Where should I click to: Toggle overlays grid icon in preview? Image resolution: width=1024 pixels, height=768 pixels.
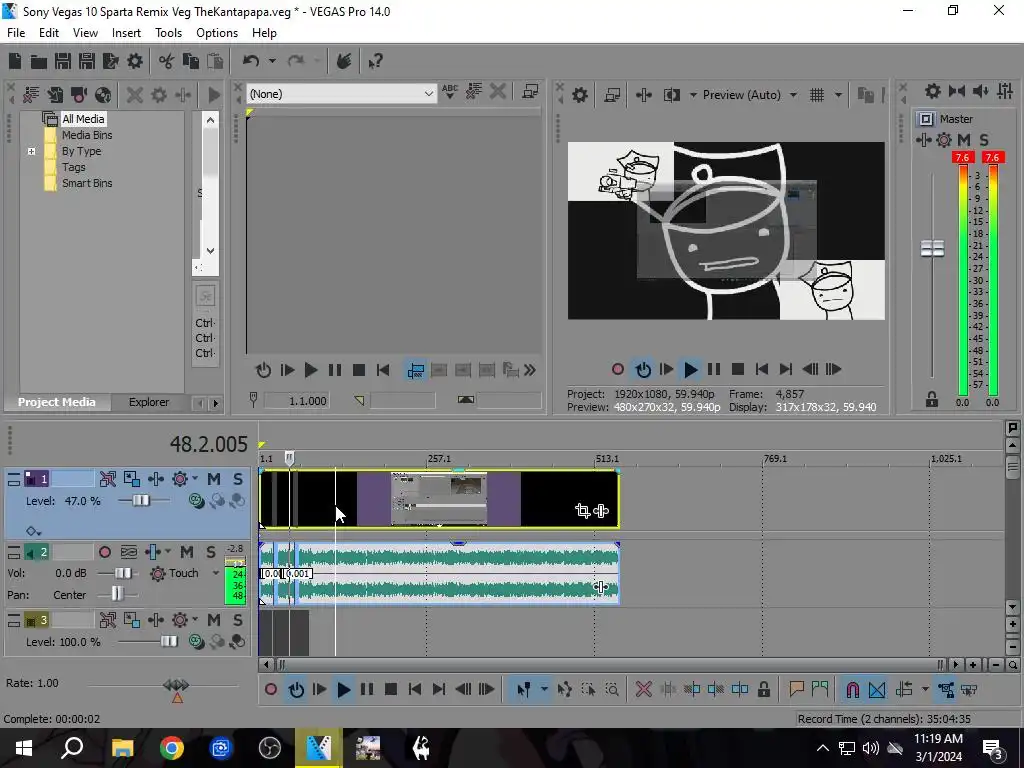pos(817,95)
